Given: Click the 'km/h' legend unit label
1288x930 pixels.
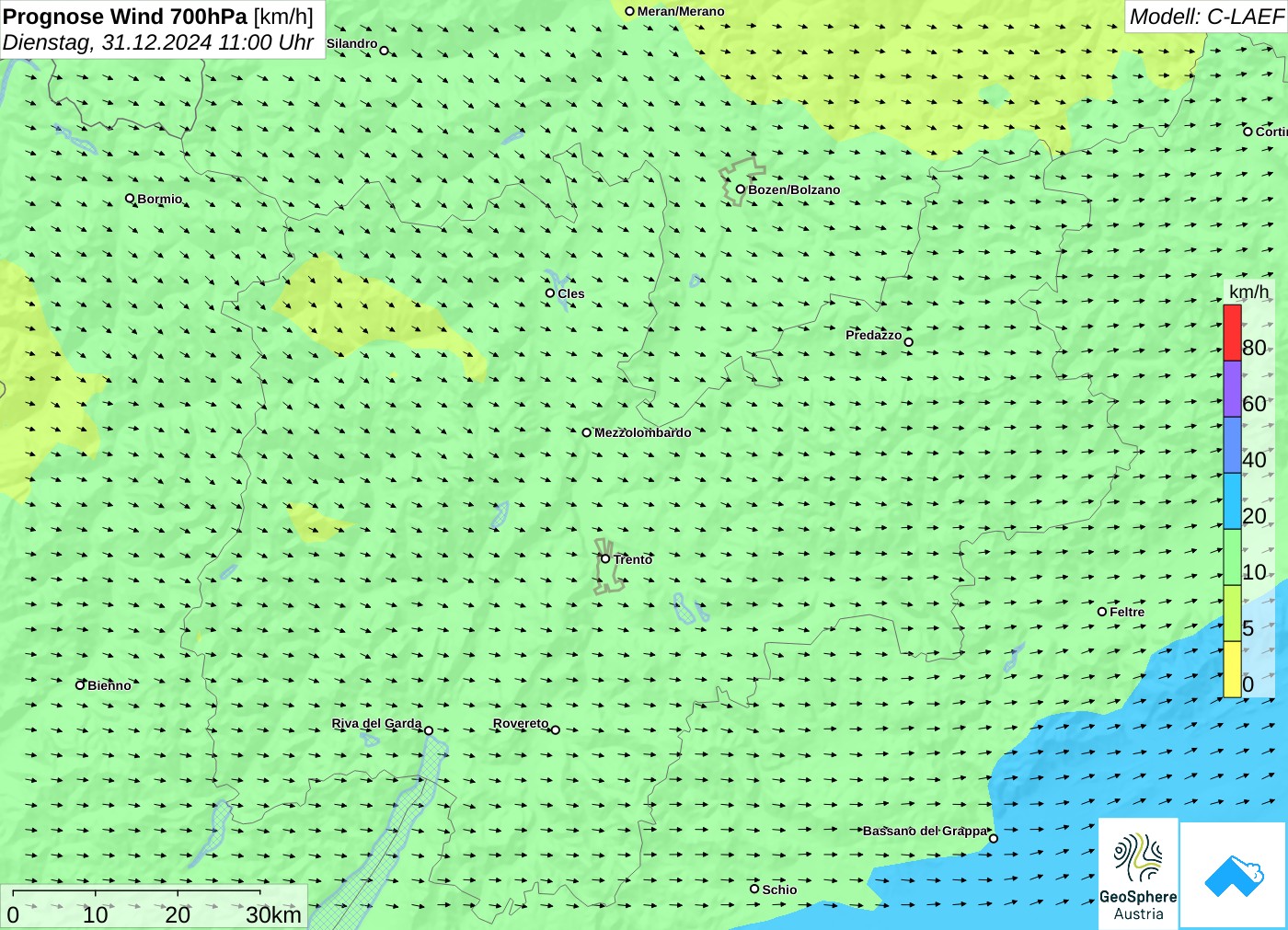Looking at the screenshot, I should 1248,292.
